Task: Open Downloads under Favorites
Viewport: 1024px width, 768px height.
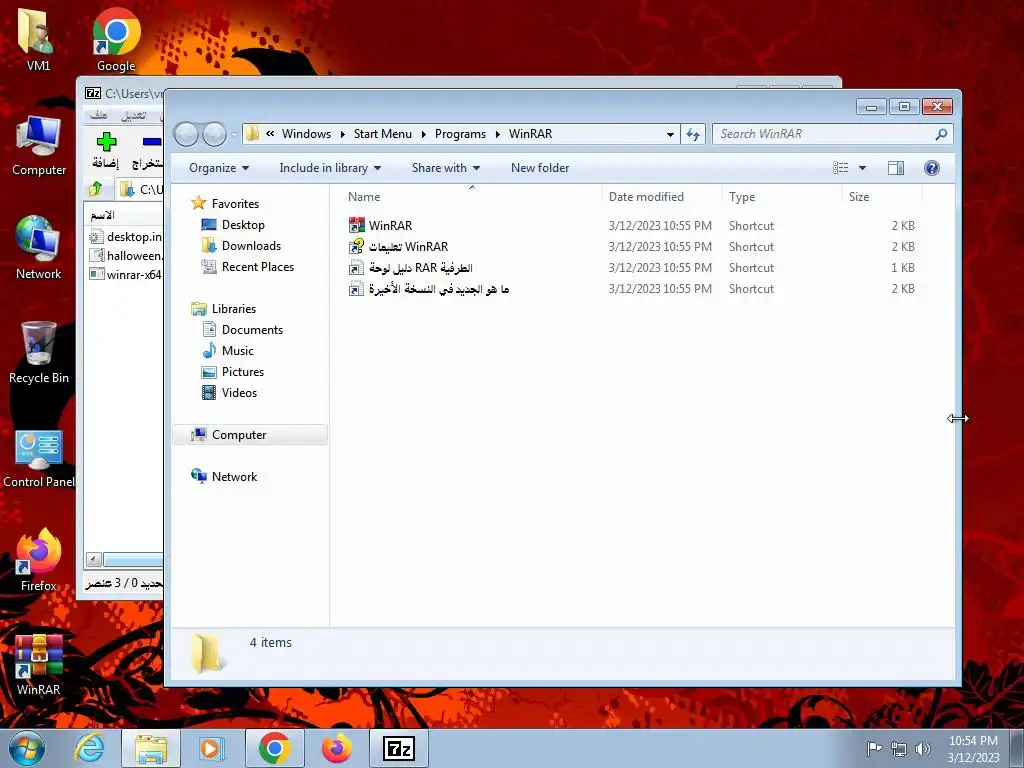Action: pyautogui.click(x=242, y=246)
